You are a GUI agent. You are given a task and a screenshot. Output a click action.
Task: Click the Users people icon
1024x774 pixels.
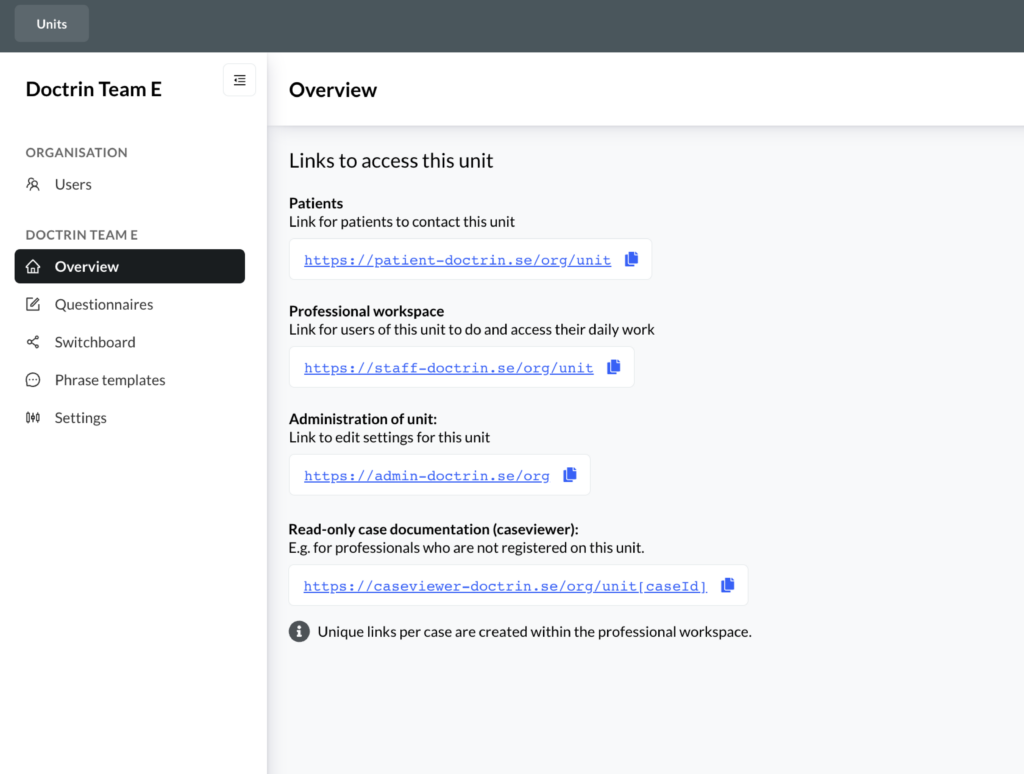tap(33, 184)
